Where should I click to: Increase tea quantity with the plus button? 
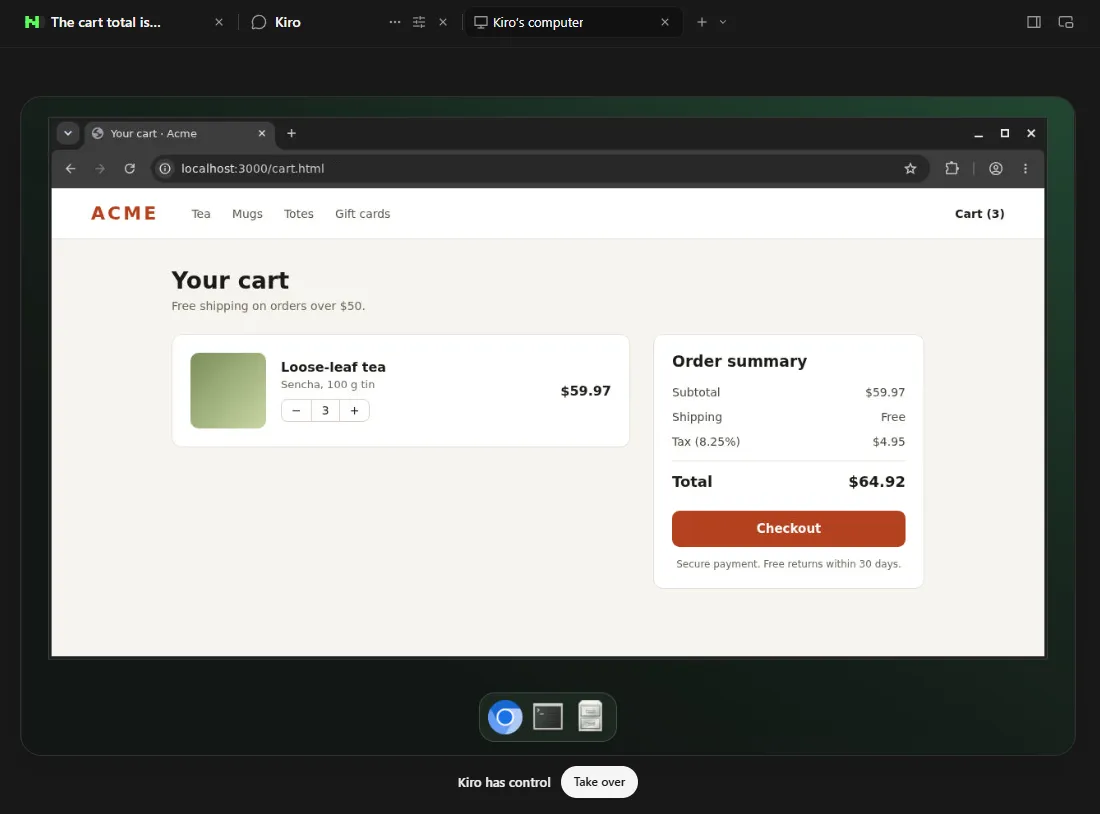(354, 411)
